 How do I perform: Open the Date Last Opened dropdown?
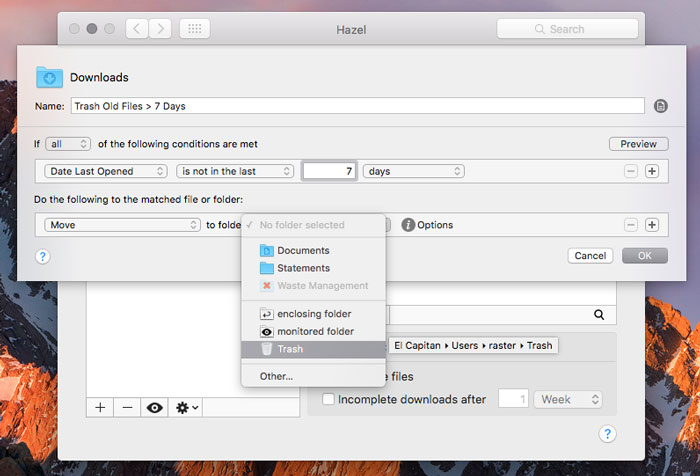tap(104, 171)
